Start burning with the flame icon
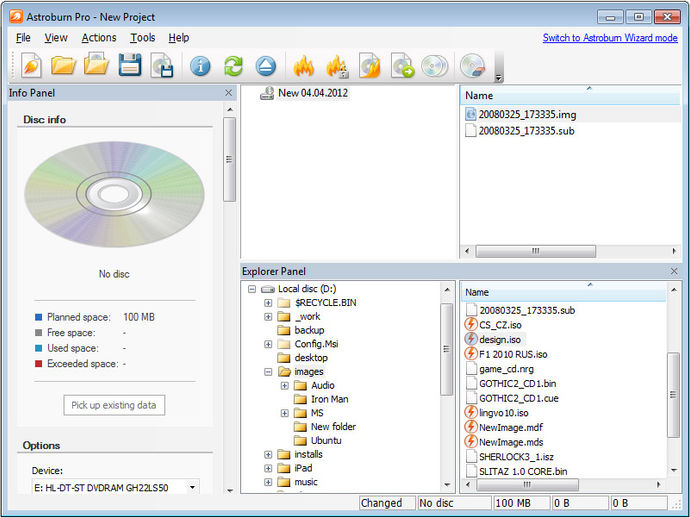The image size is (690, 518). point(304,66)
